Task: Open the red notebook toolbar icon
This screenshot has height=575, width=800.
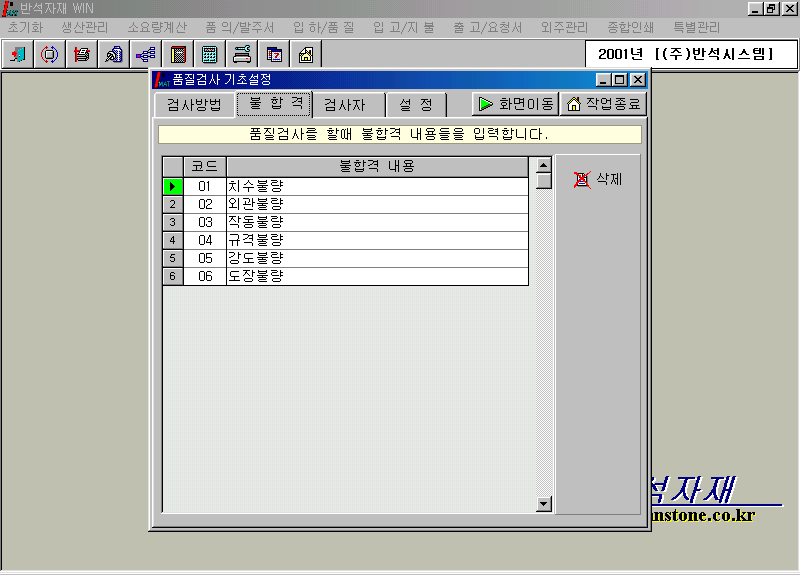Action: (x=178, y=55)
